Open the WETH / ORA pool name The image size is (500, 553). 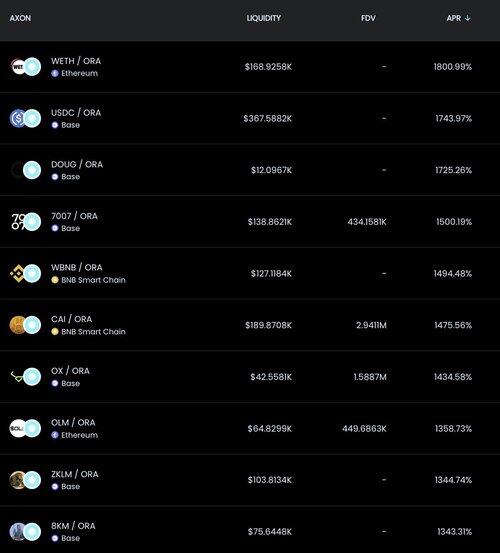pyautogui.click(x=76, y=61)
